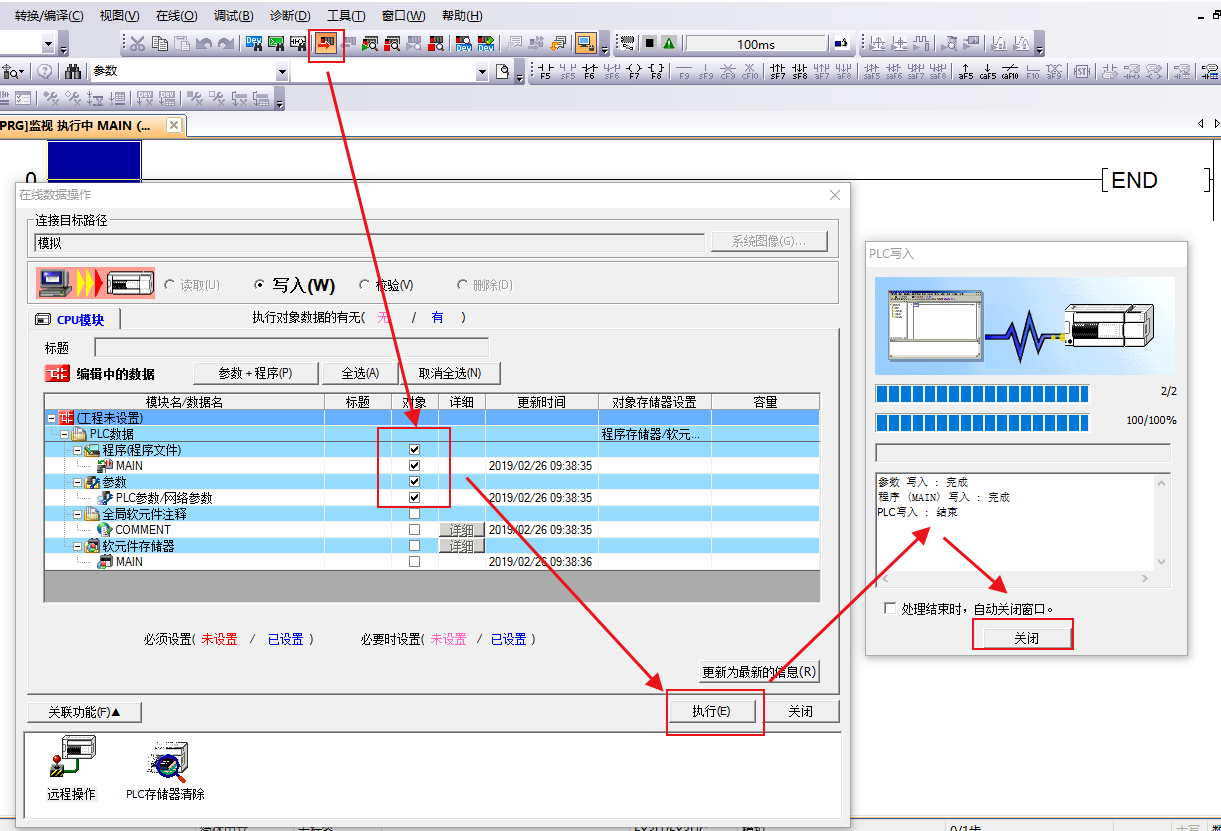Click the Write to PLC toolbar icon

(x=326, y=44)
